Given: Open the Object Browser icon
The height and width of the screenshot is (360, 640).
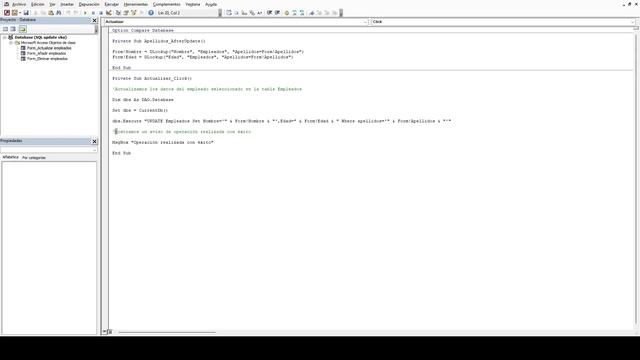Looking at the screenshot, I should 133,13.
